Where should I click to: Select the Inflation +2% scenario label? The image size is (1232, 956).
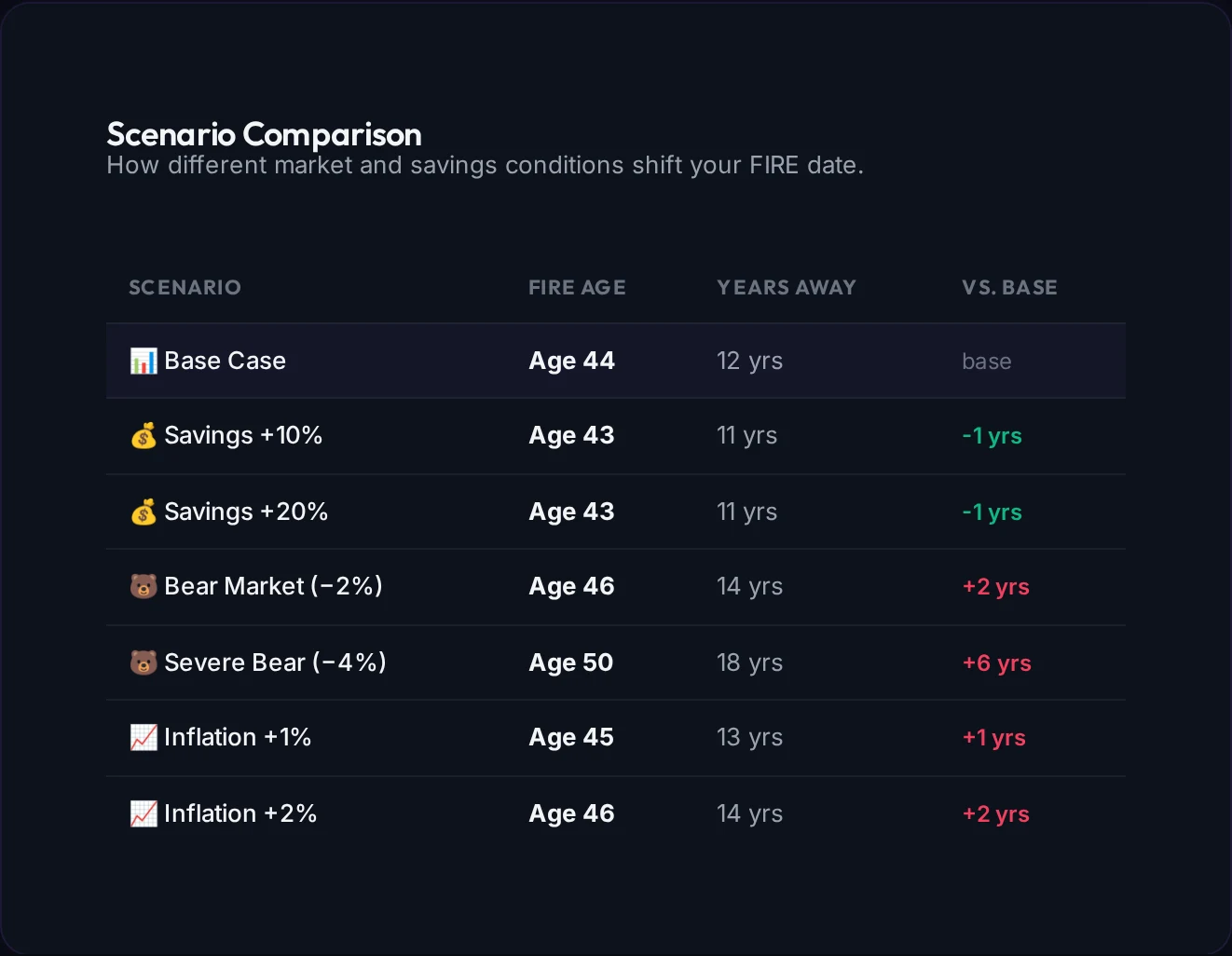click(x=240, y=813)
